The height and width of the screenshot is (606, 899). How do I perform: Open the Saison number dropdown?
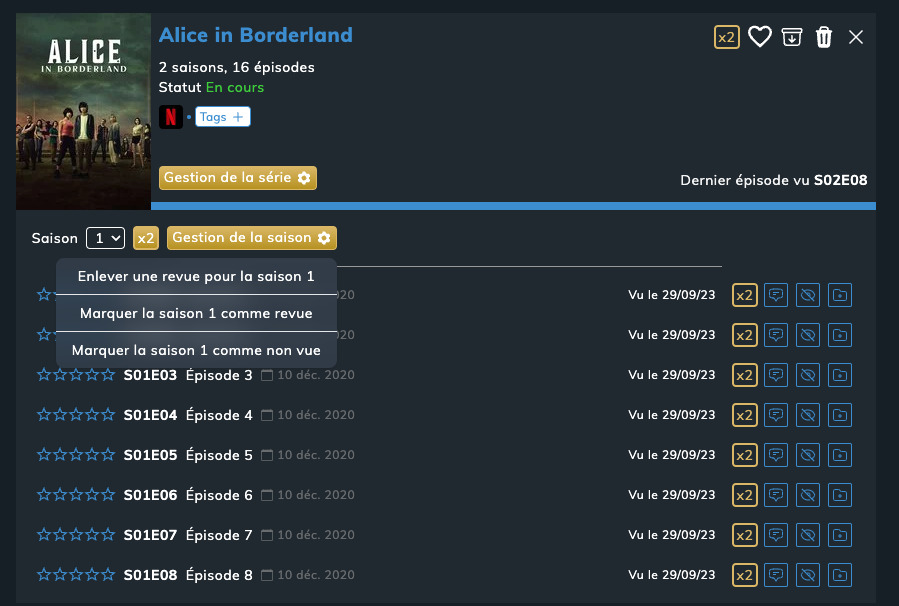(x=105, y=238)
